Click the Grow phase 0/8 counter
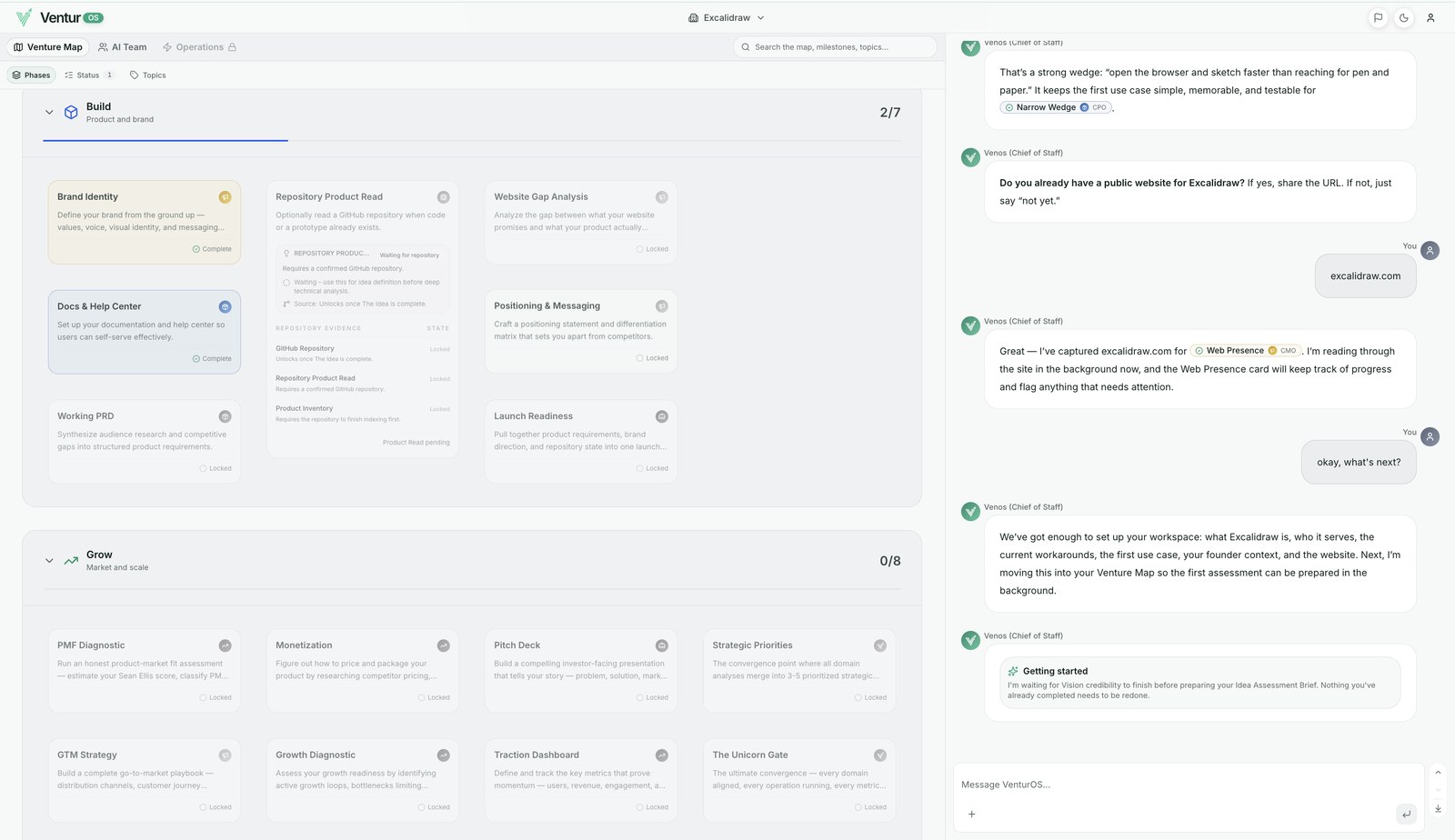1455x840 pixels. (x=890, y=561)
